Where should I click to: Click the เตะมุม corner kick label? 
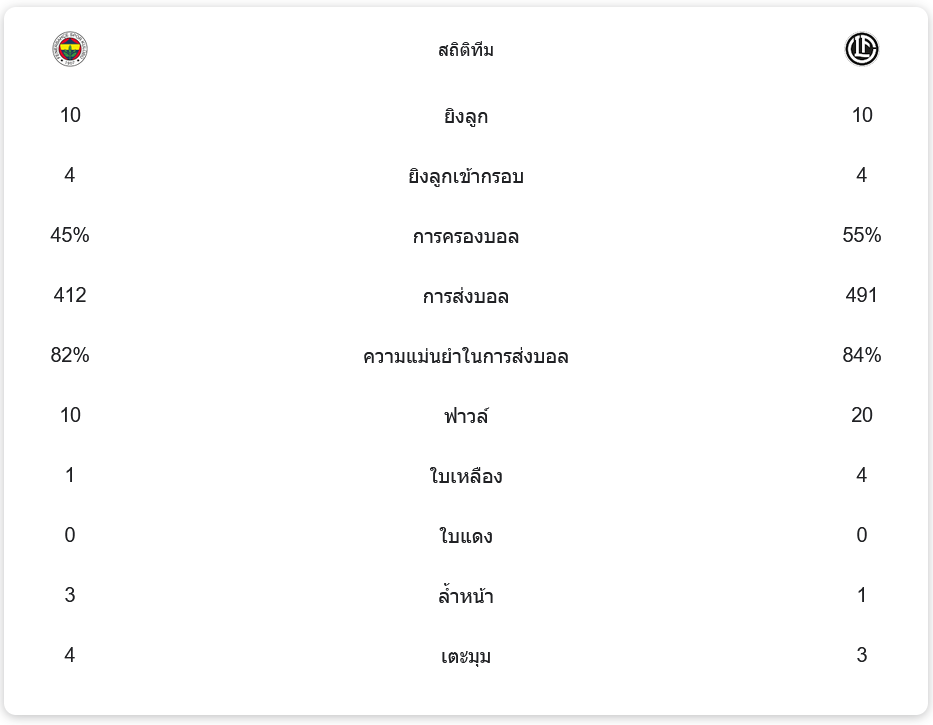(466, 656)
